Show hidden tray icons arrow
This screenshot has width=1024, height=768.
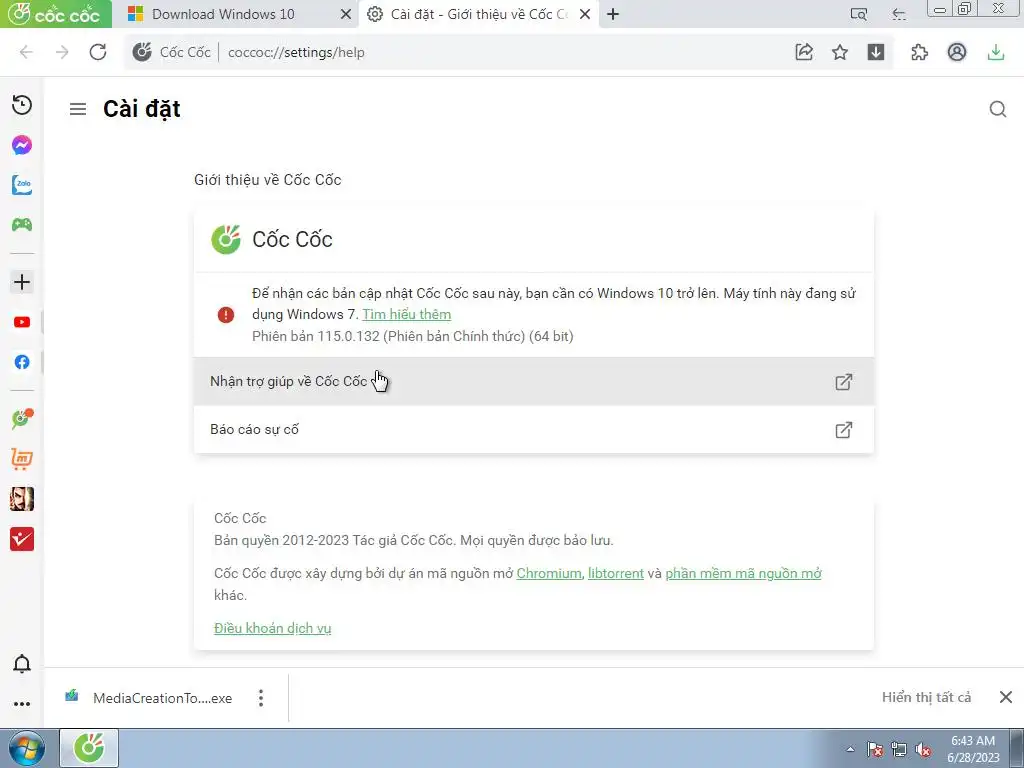(x=850, y=749)
